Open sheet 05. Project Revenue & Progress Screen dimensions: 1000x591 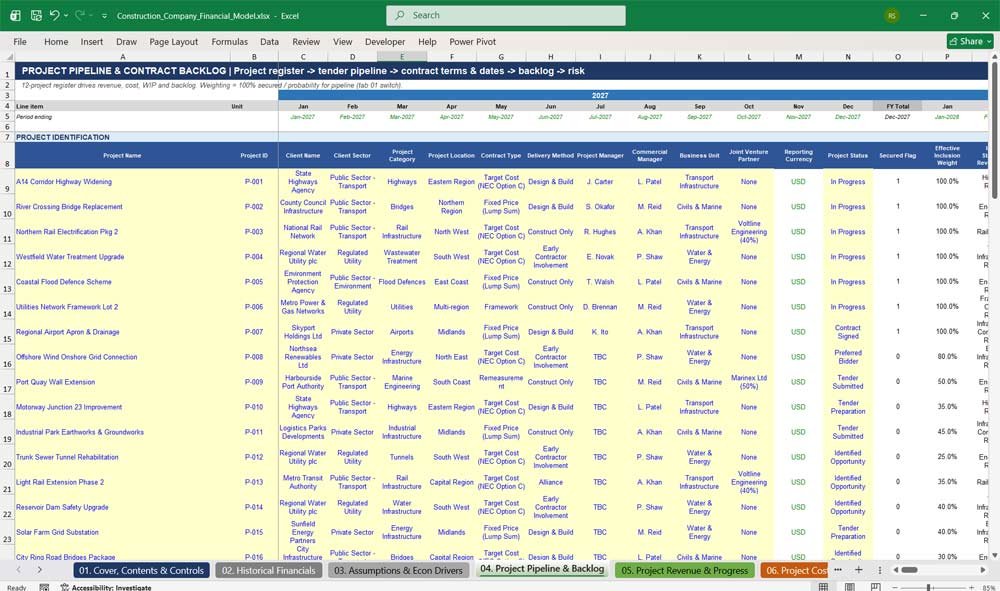(x=684, y=571)
